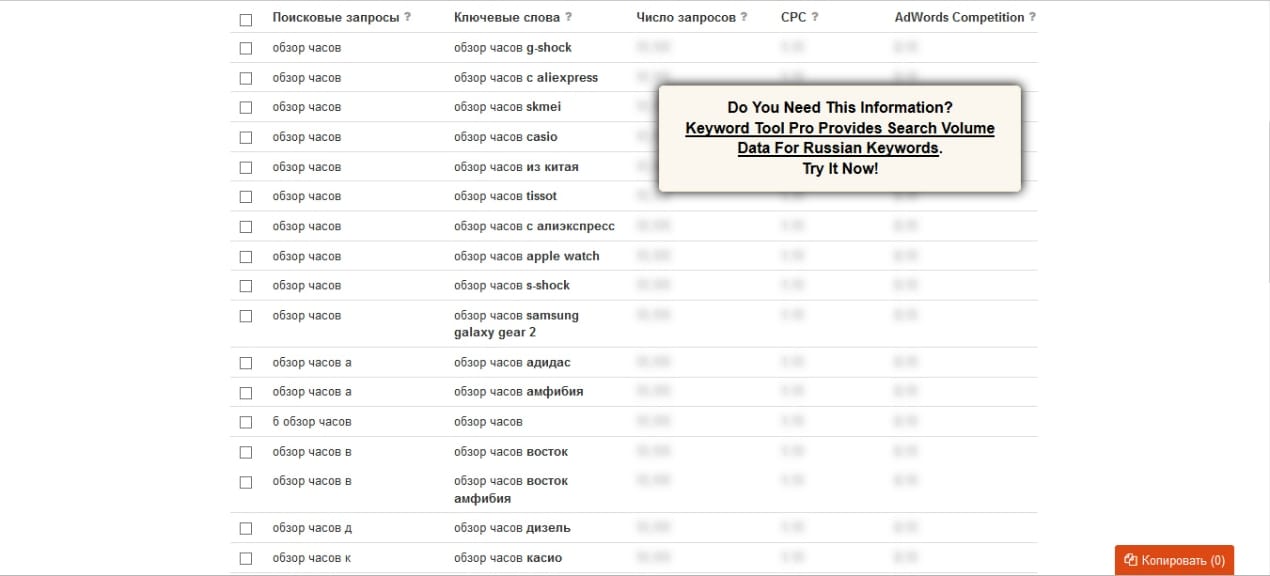1270x576 pixels.
Task: Click keyword text обзор часов s-shock
Action: coord(512,285)
